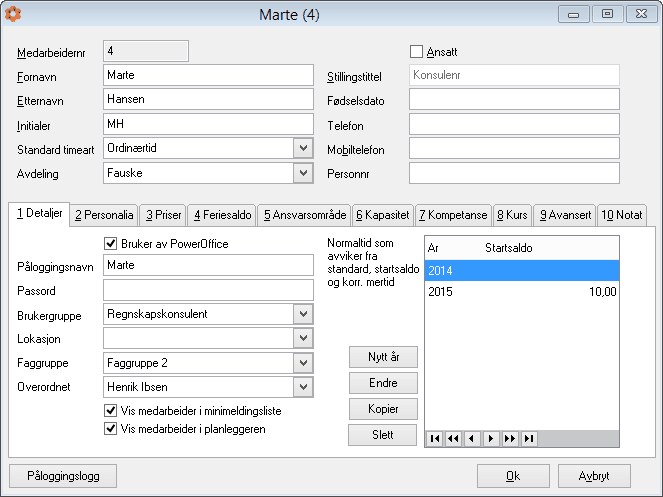Viewport: 663px width, 497px height.
Task: Click the Personnr input field
Action: point(514,173)
